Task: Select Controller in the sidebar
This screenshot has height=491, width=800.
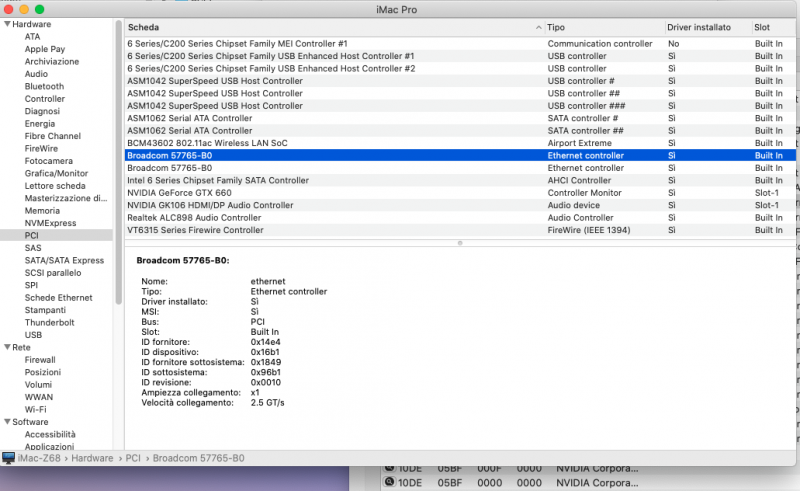Action: click(45, 99)
